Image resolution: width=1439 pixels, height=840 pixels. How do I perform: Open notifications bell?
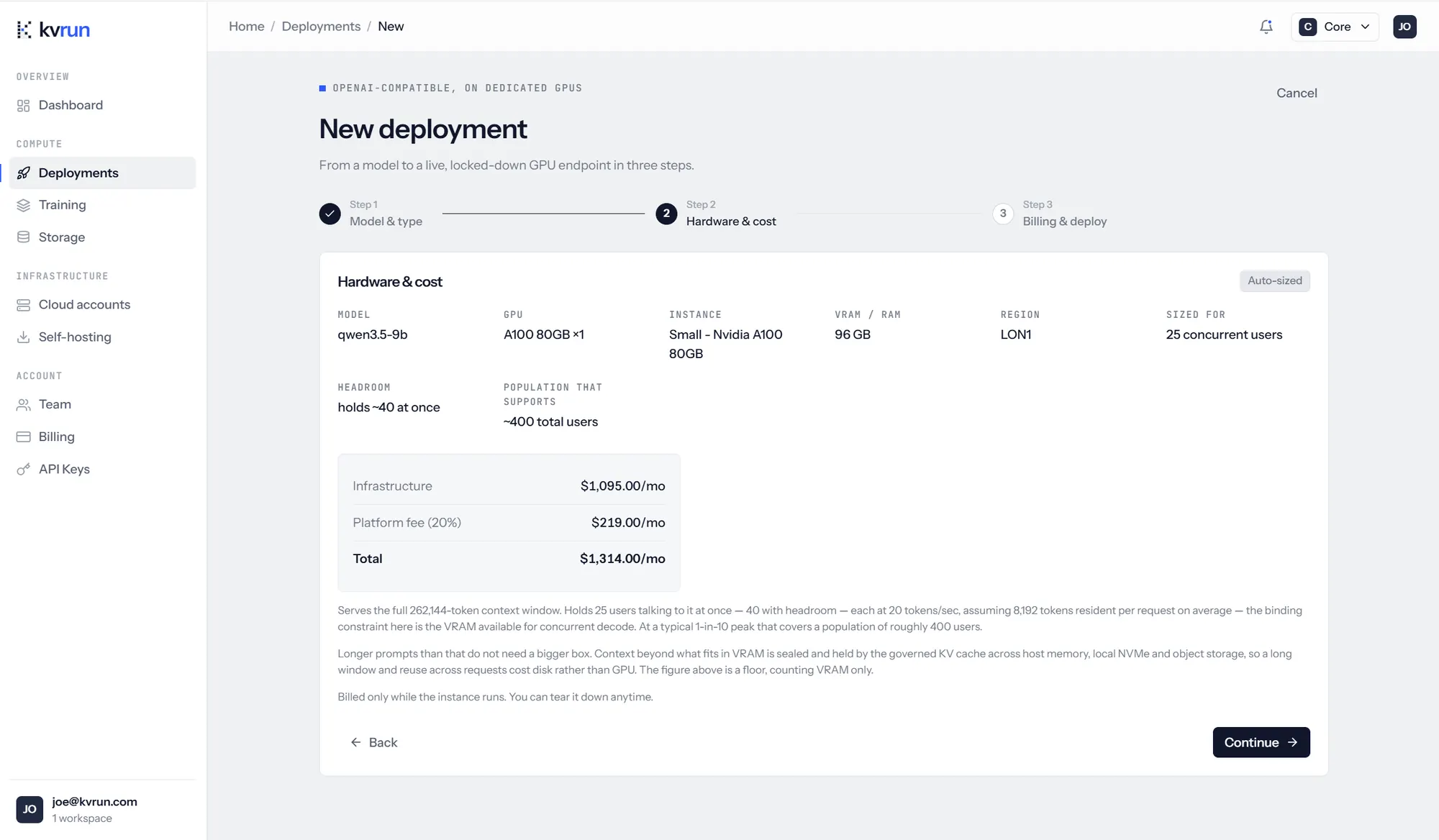tap(1266, 27)
